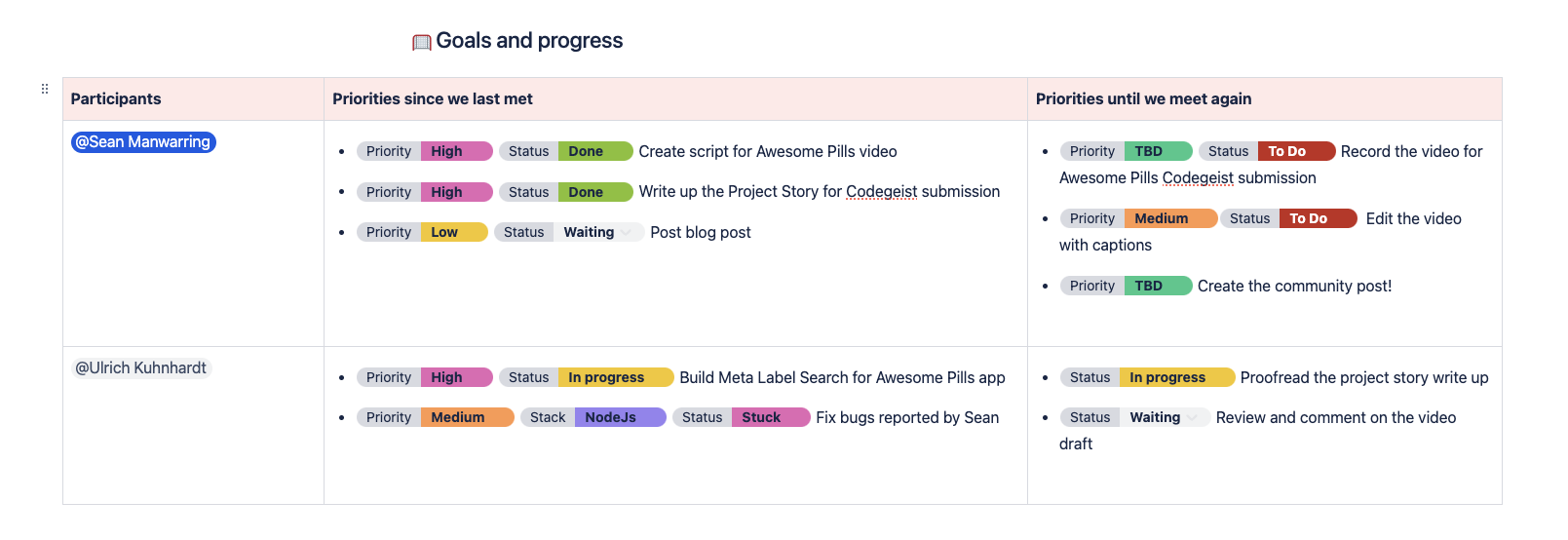Click the table drag handle icon
The image size is (1568, 540).
coord(45,89)
